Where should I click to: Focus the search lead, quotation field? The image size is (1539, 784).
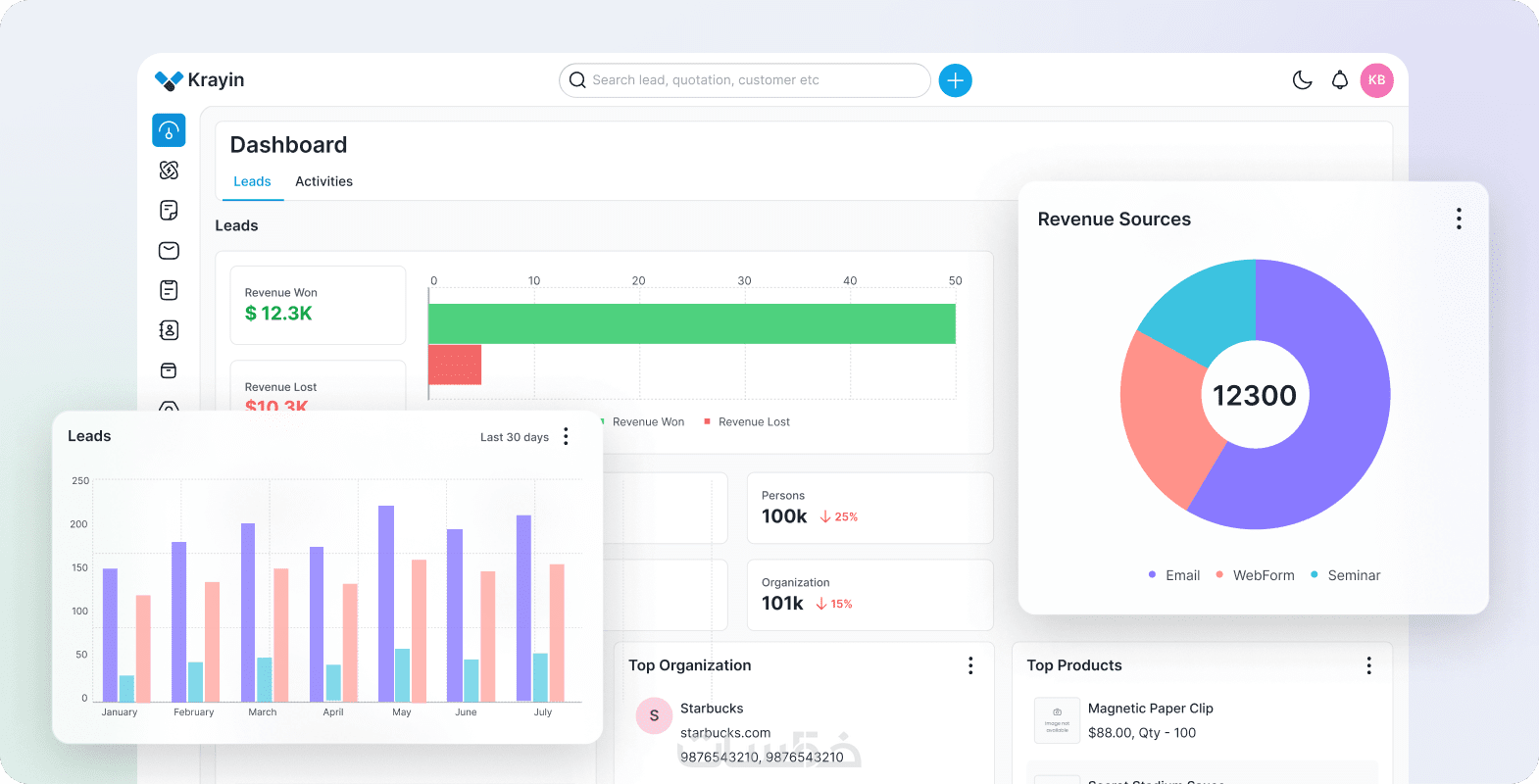[x=745, y=80]
